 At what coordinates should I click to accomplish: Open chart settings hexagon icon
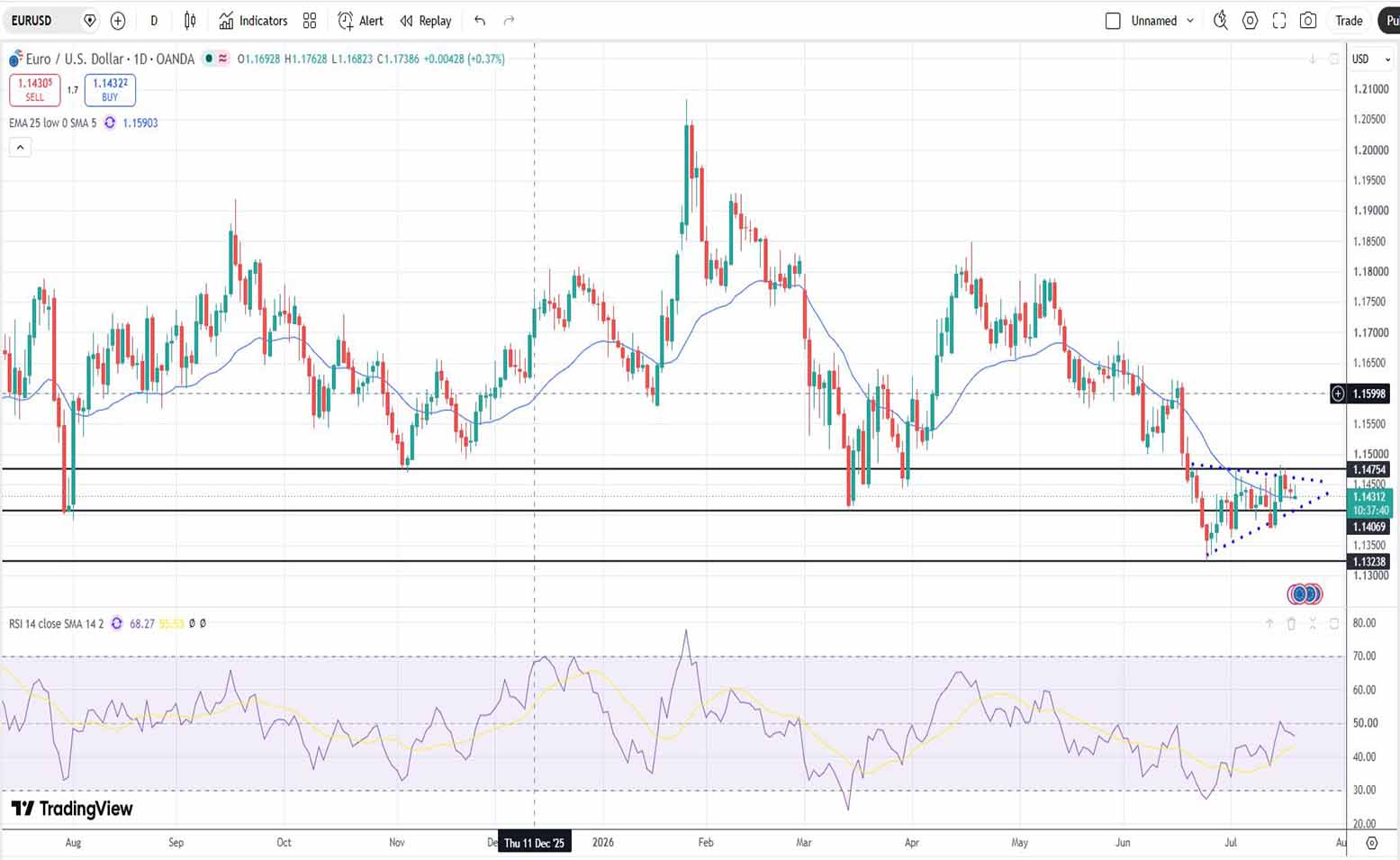[1250, 21]
